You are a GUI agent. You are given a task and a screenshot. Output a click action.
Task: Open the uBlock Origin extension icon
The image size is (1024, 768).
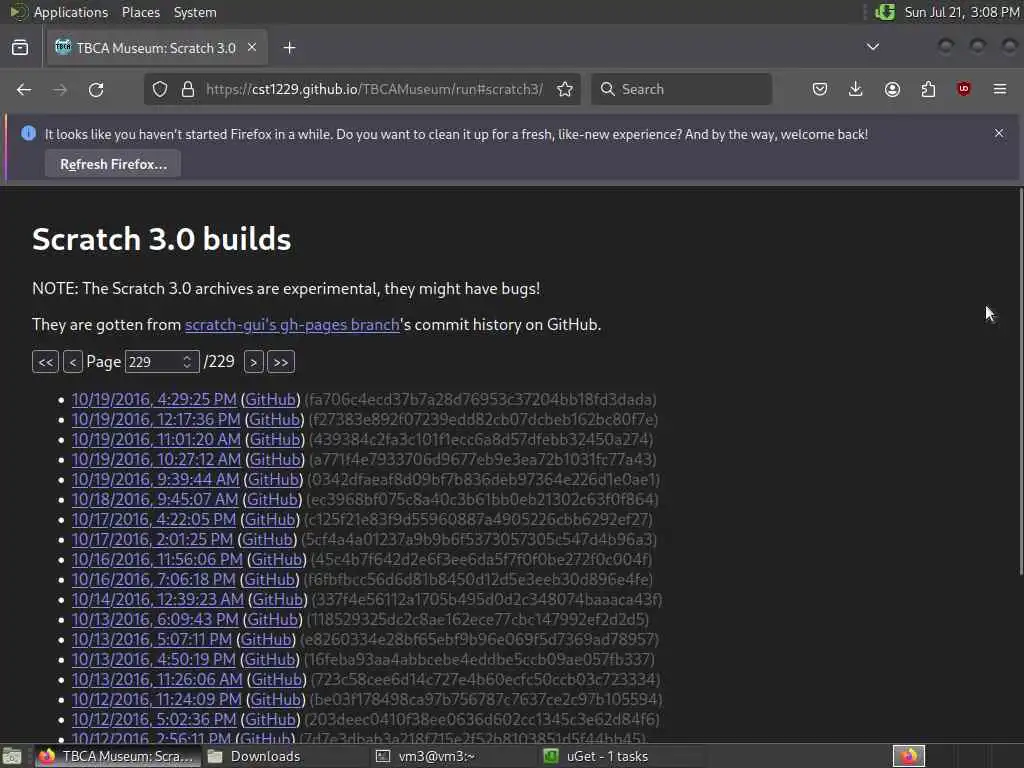(x=964, y=89)
